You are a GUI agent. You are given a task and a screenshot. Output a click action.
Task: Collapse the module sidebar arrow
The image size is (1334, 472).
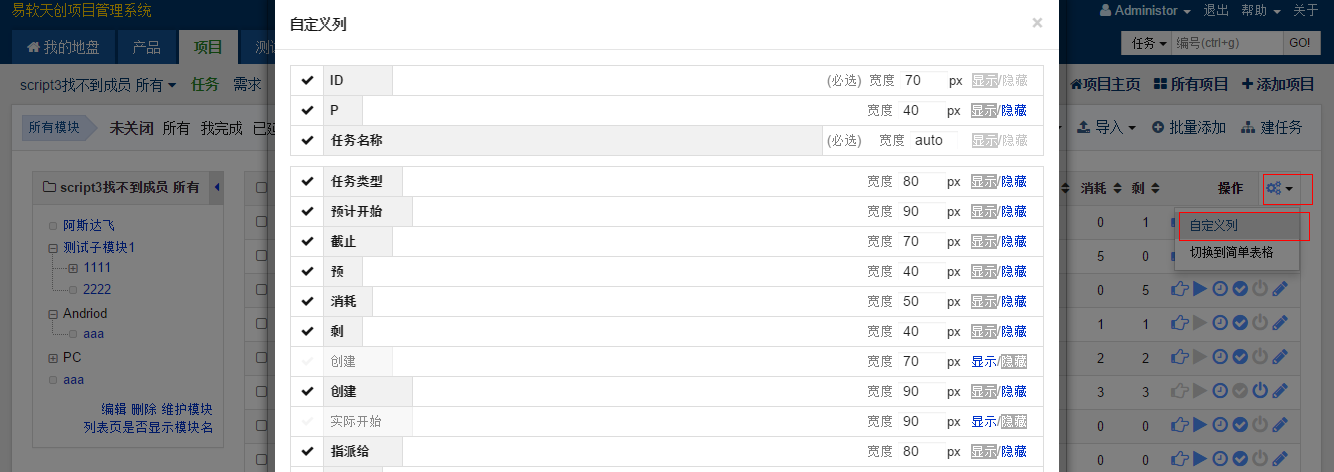point(217,187)
